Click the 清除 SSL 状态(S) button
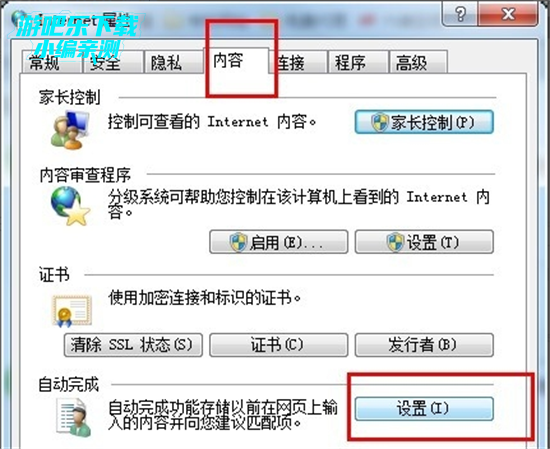 click(x=133, y=345)
